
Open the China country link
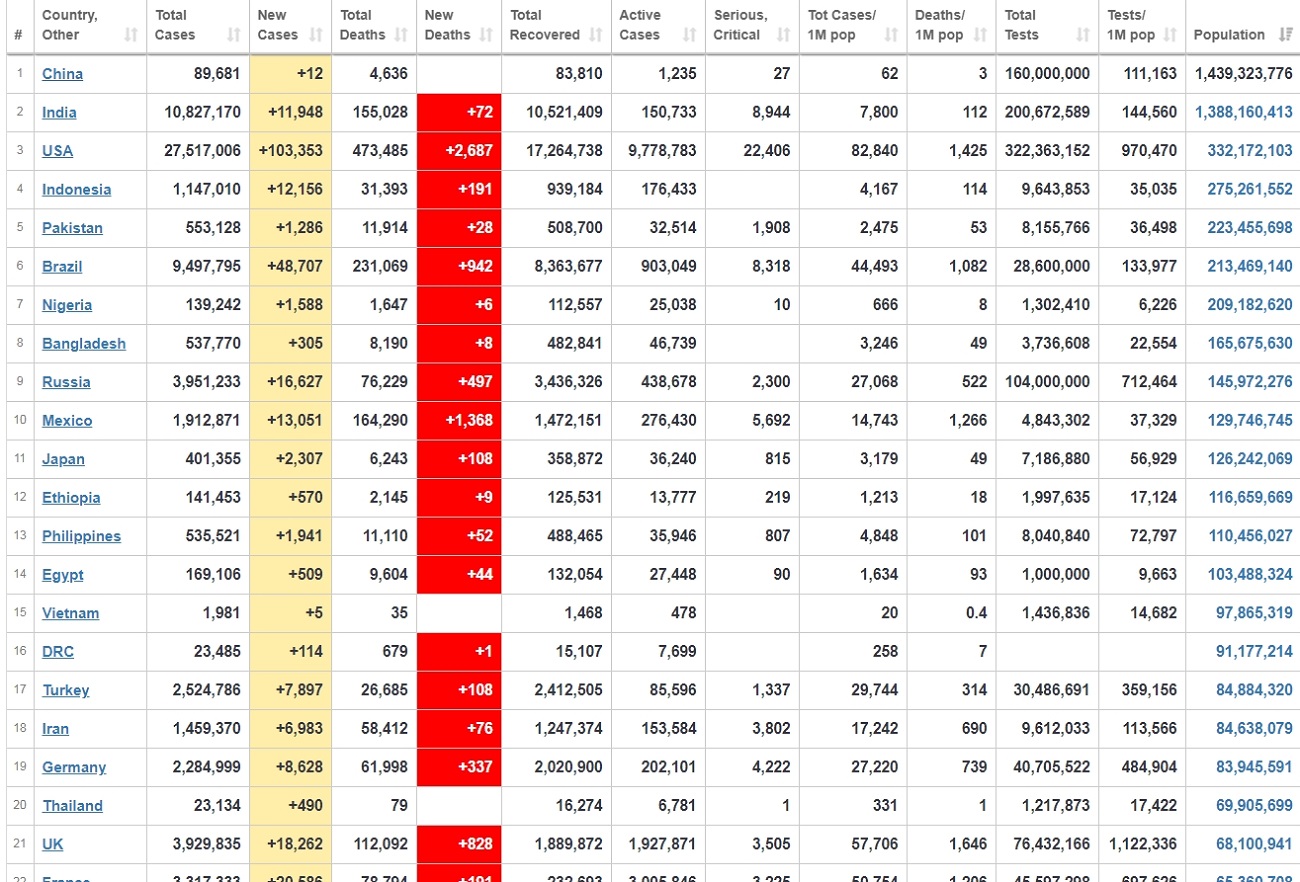[x=62, y=74]
